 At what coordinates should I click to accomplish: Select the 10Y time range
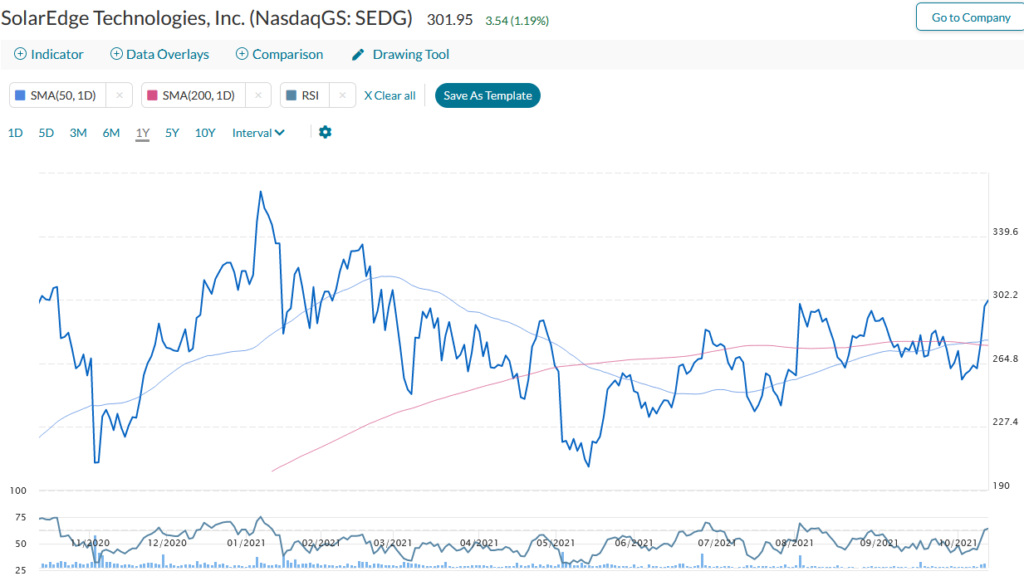(205, 133)
